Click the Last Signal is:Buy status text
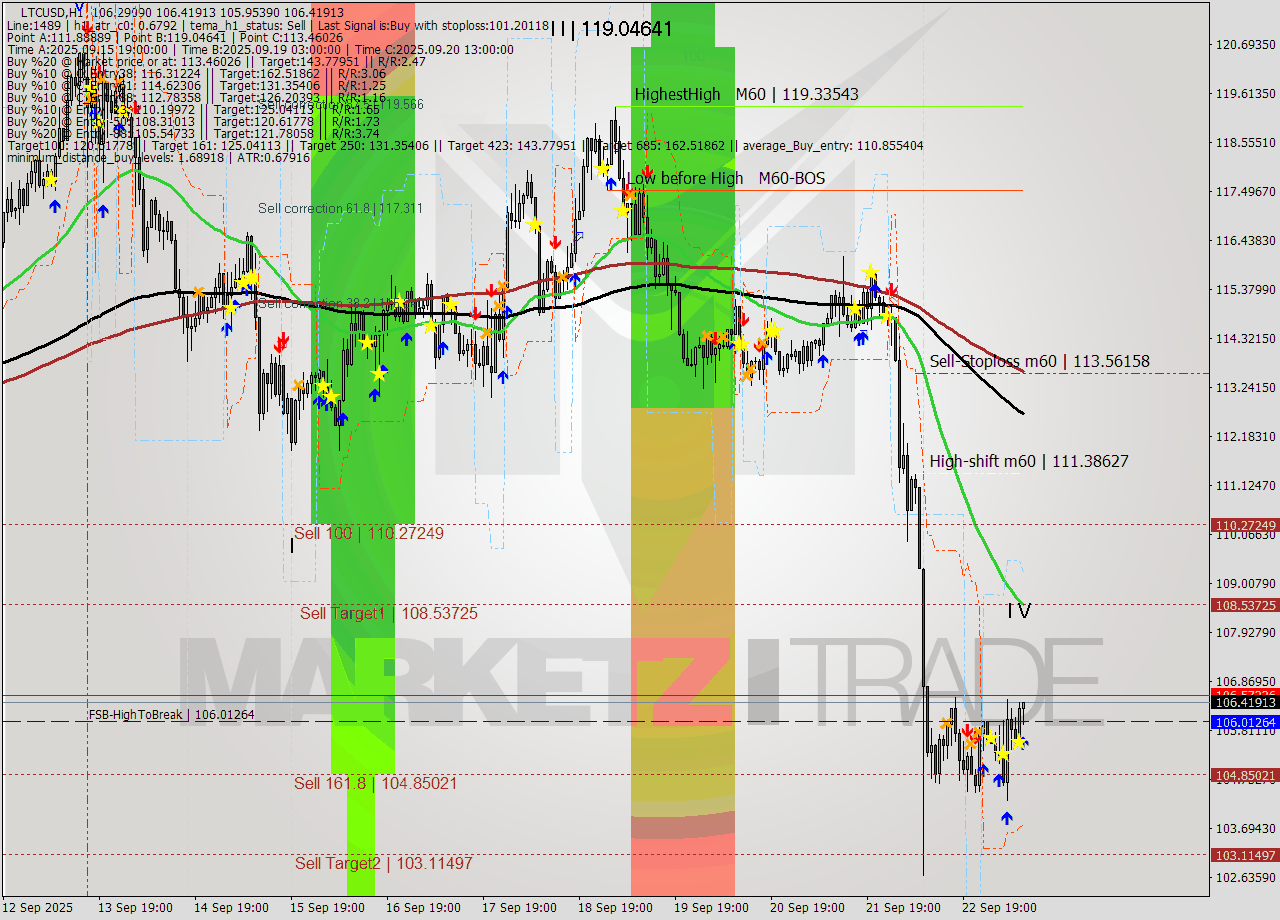 coord(367,27)
